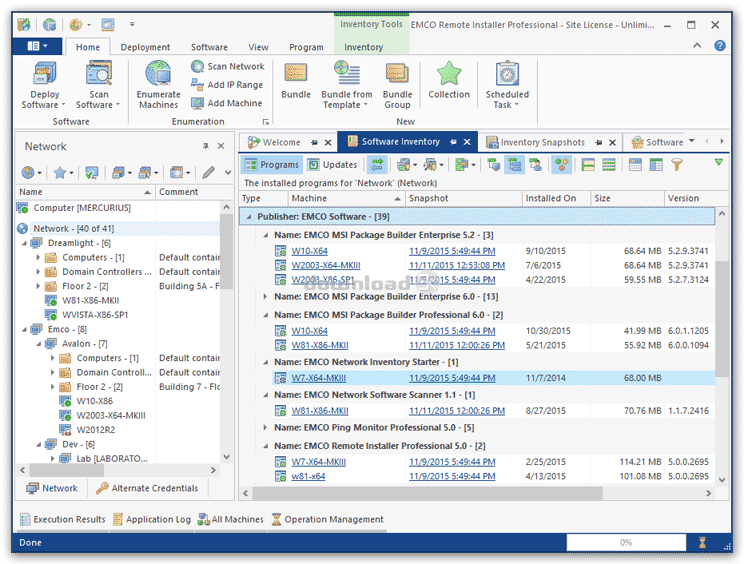Click the inventory grid vertical scrollbar
This screenshot has width=744, height=564.
(722, 318)
